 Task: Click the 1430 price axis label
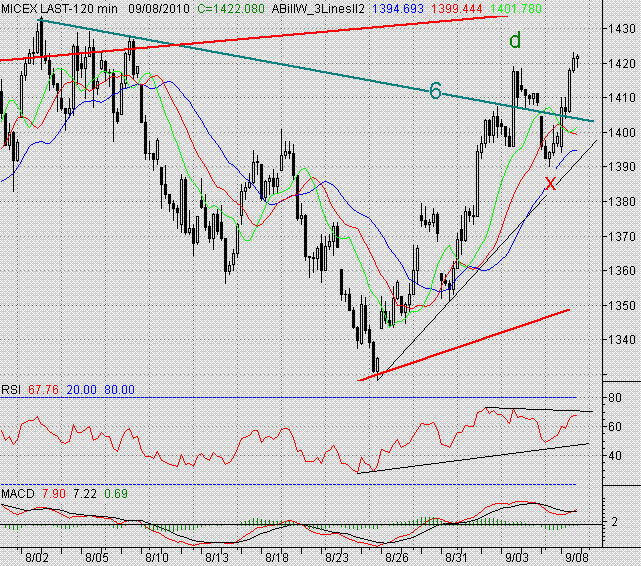coord(621,29)
